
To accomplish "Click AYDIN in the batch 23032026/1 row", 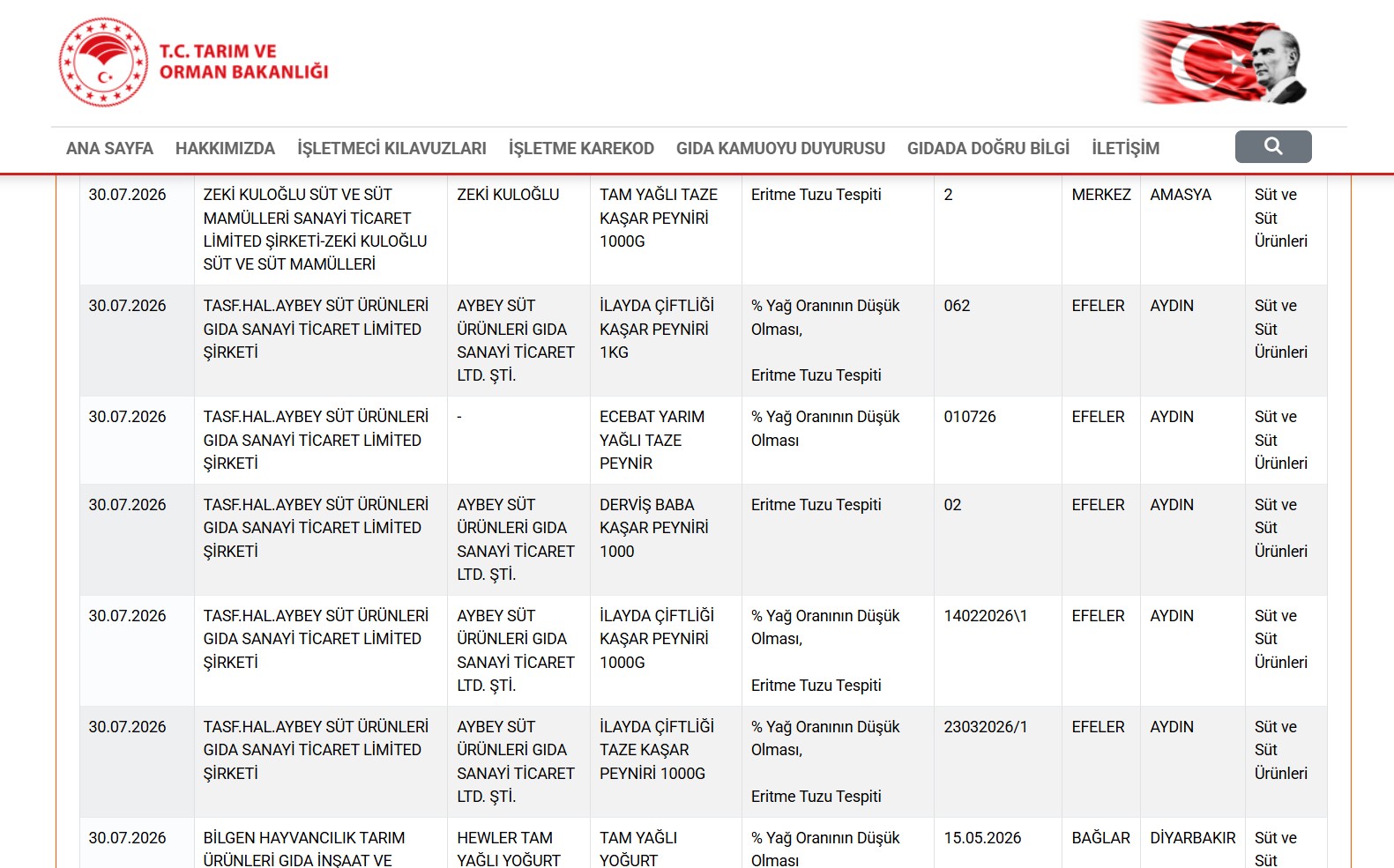I will [1172, 727].
